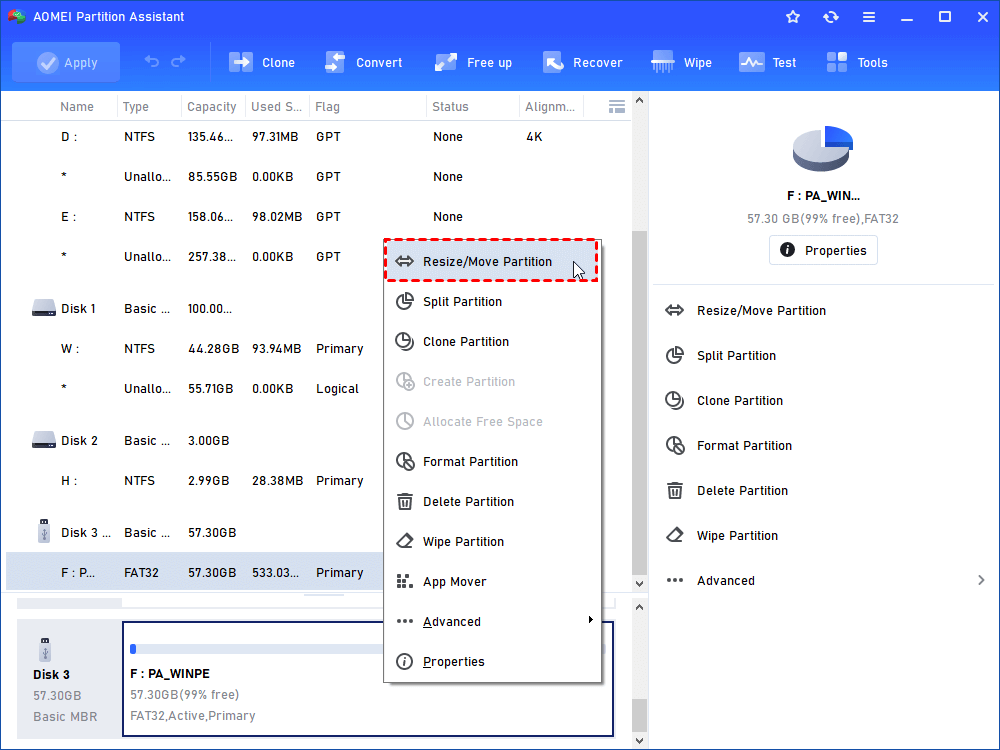Screen dimensions: 1000x750
Task: Click the disk map scrollbar down arrow
Action: click(x=639, y=740)
